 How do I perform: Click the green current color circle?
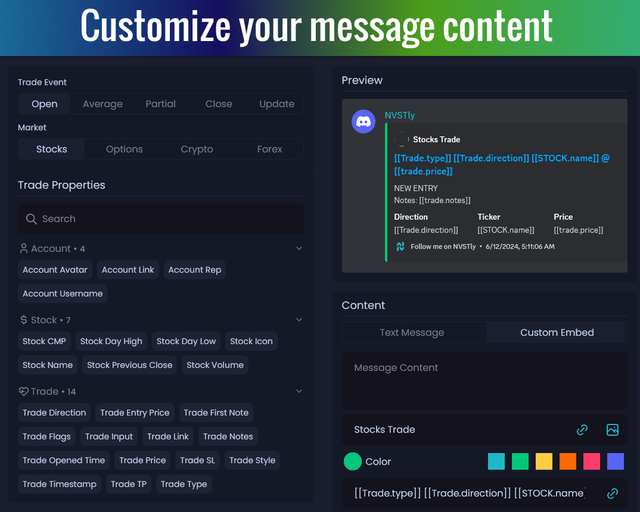tap(352, 462)
